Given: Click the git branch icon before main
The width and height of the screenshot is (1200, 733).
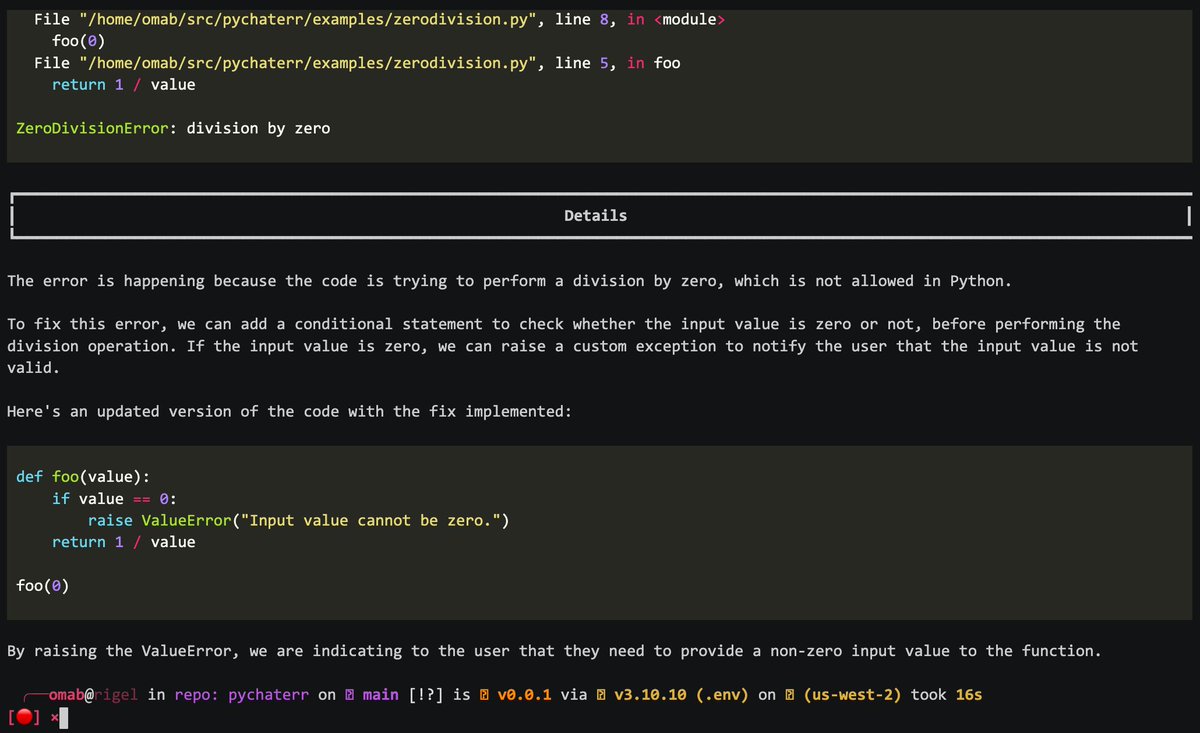Looking at the screenshot, I should click(x=347, y=694).
